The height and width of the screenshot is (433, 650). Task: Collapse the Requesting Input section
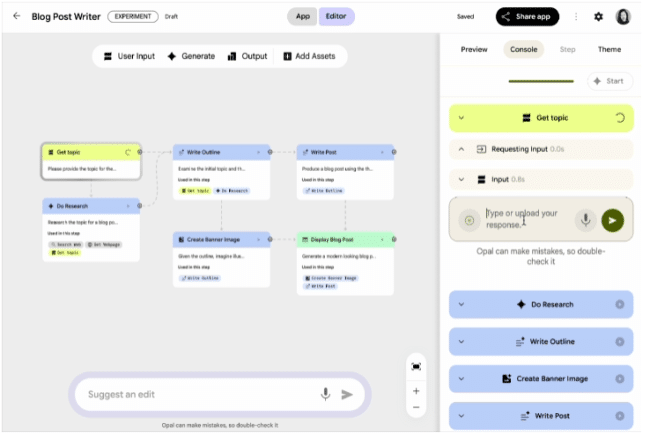(x=461, y=149)
